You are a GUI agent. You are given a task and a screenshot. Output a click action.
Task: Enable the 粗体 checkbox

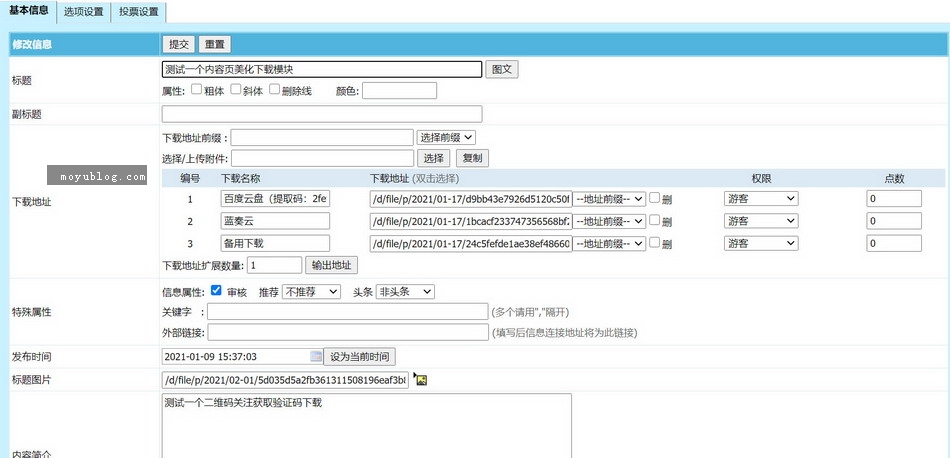pyautogui.click(x=196, y=90)
